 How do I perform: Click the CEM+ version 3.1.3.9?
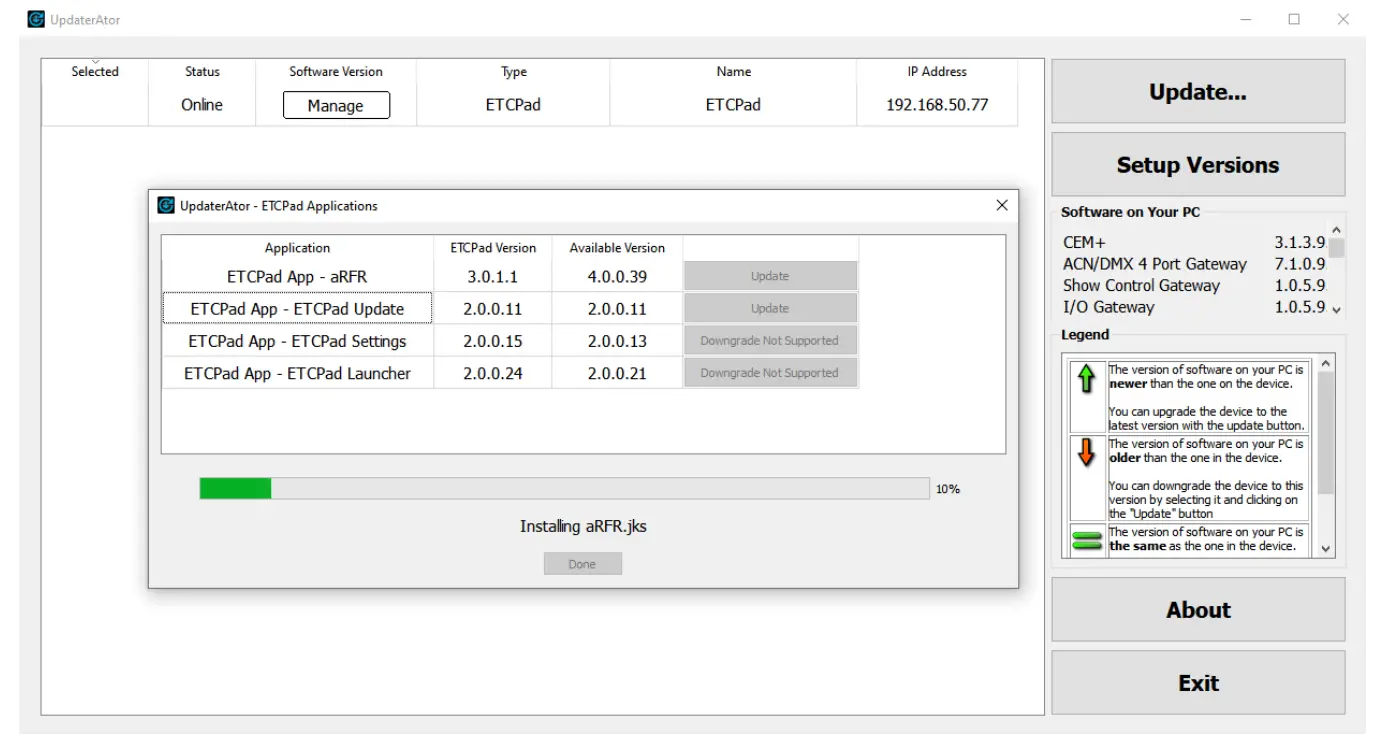click(x=1300, y=242)
